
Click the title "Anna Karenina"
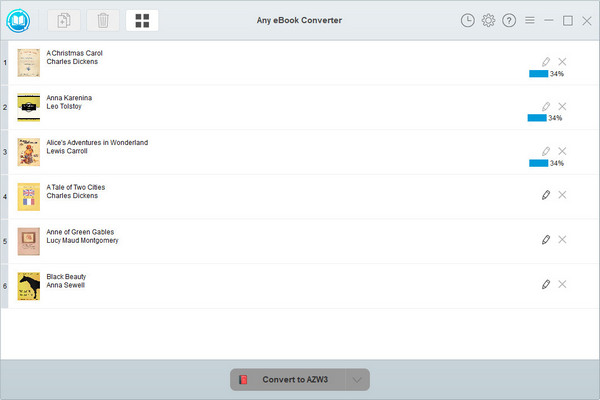(69, 98)
